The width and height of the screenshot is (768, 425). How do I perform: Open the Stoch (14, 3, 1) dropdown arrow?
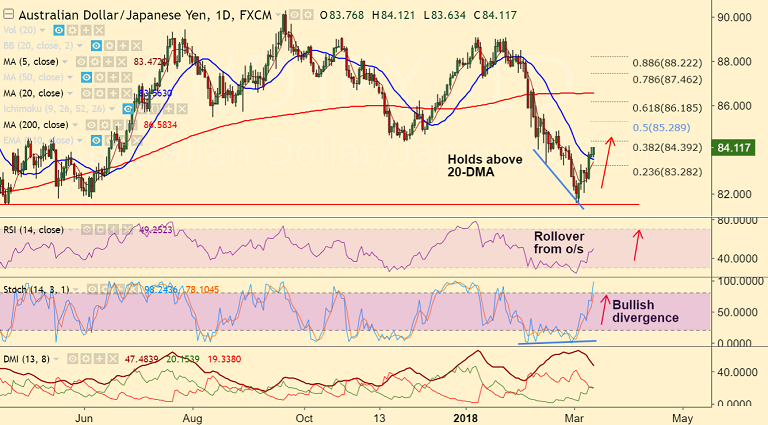pyautogui.click(x=76, y=289)
